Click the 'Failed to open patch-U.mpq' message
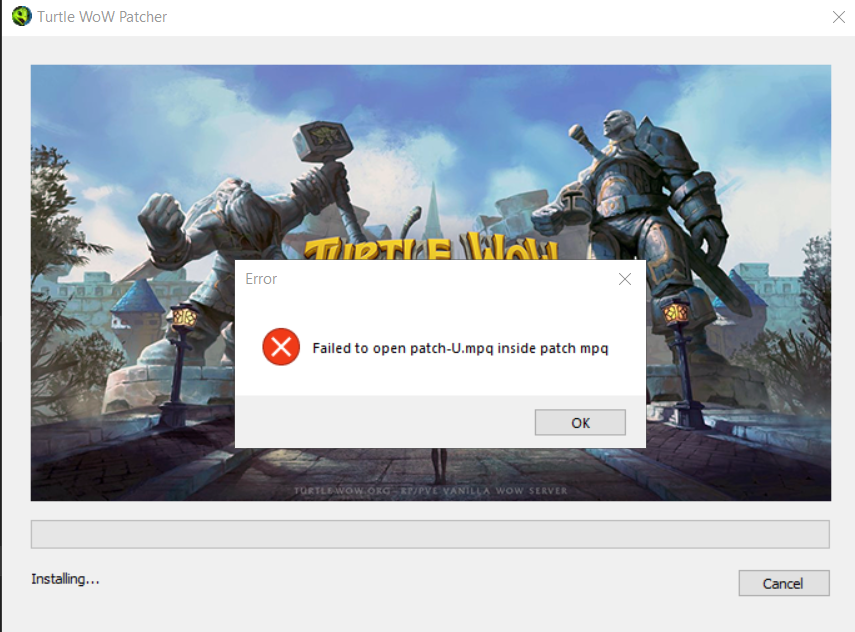The image size is (855, 632). tap(460, 348)
